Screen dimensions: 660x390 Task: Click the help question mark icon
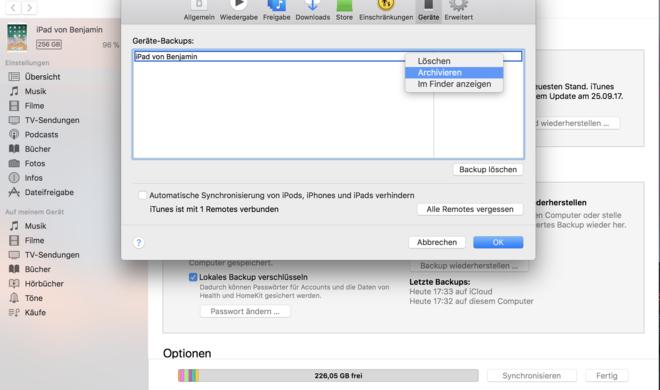click(139, 243)
